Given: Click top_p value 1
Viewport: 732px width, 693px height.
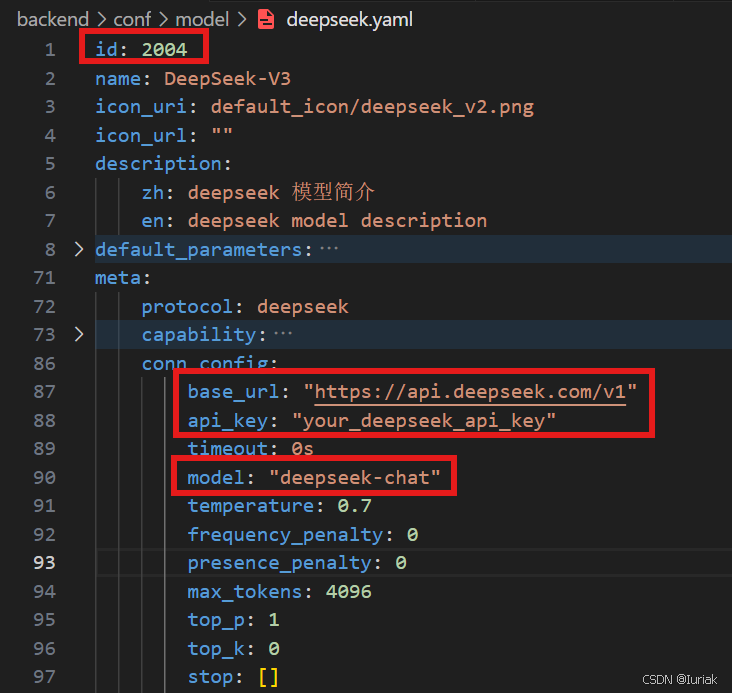Looking at the screenshot, I should tap(274, 620).
